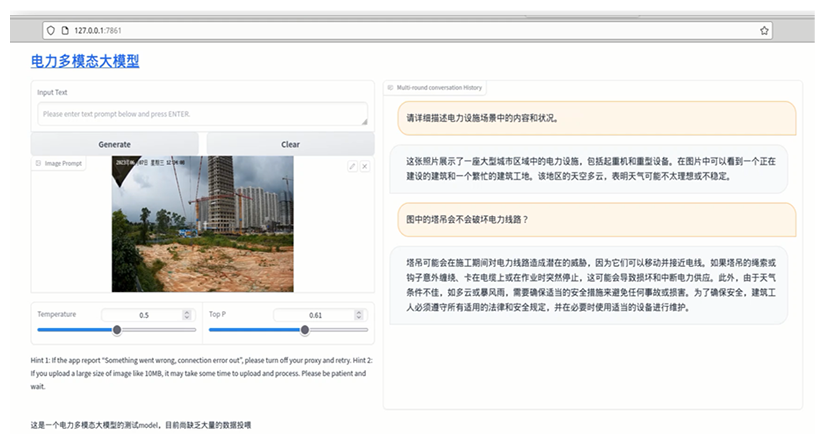
Task: Click the Image Prompt label icon
Action: tap(38, 162)
